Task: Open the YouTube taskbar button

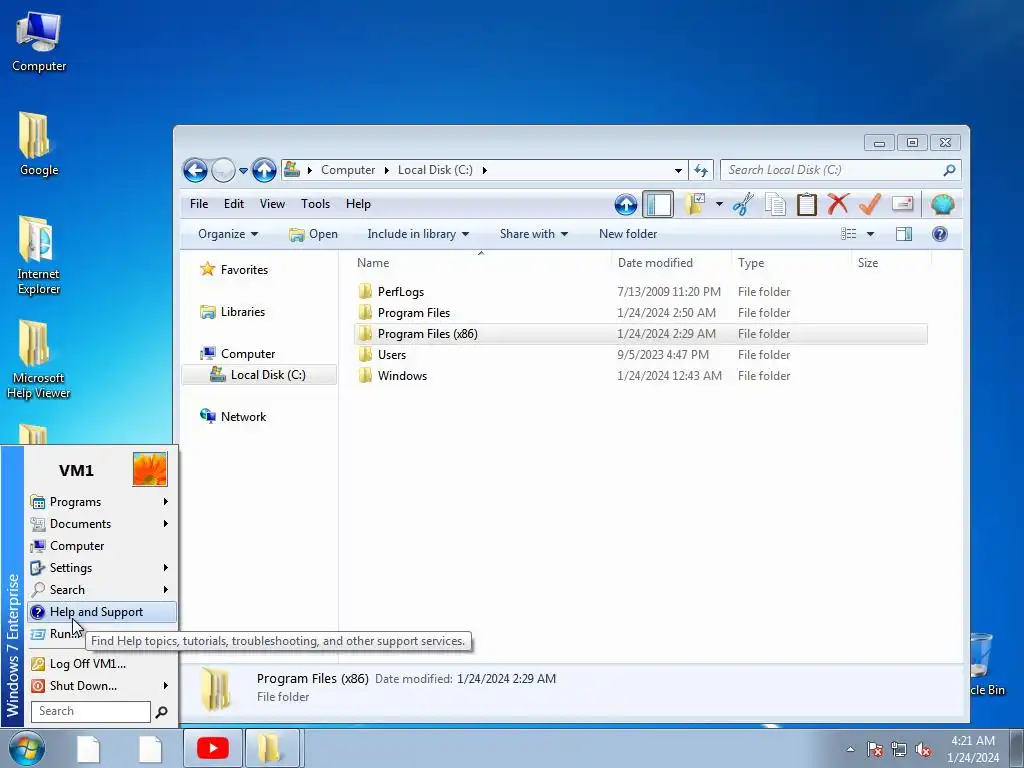Action: click(x=213, y=748)
